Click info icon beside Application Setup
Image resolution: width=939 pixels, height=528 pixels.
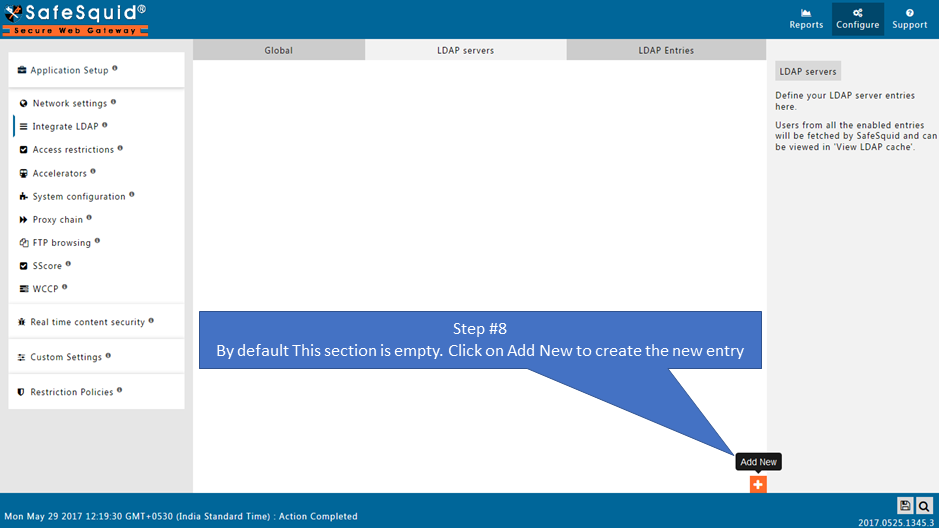pos(115,68)
